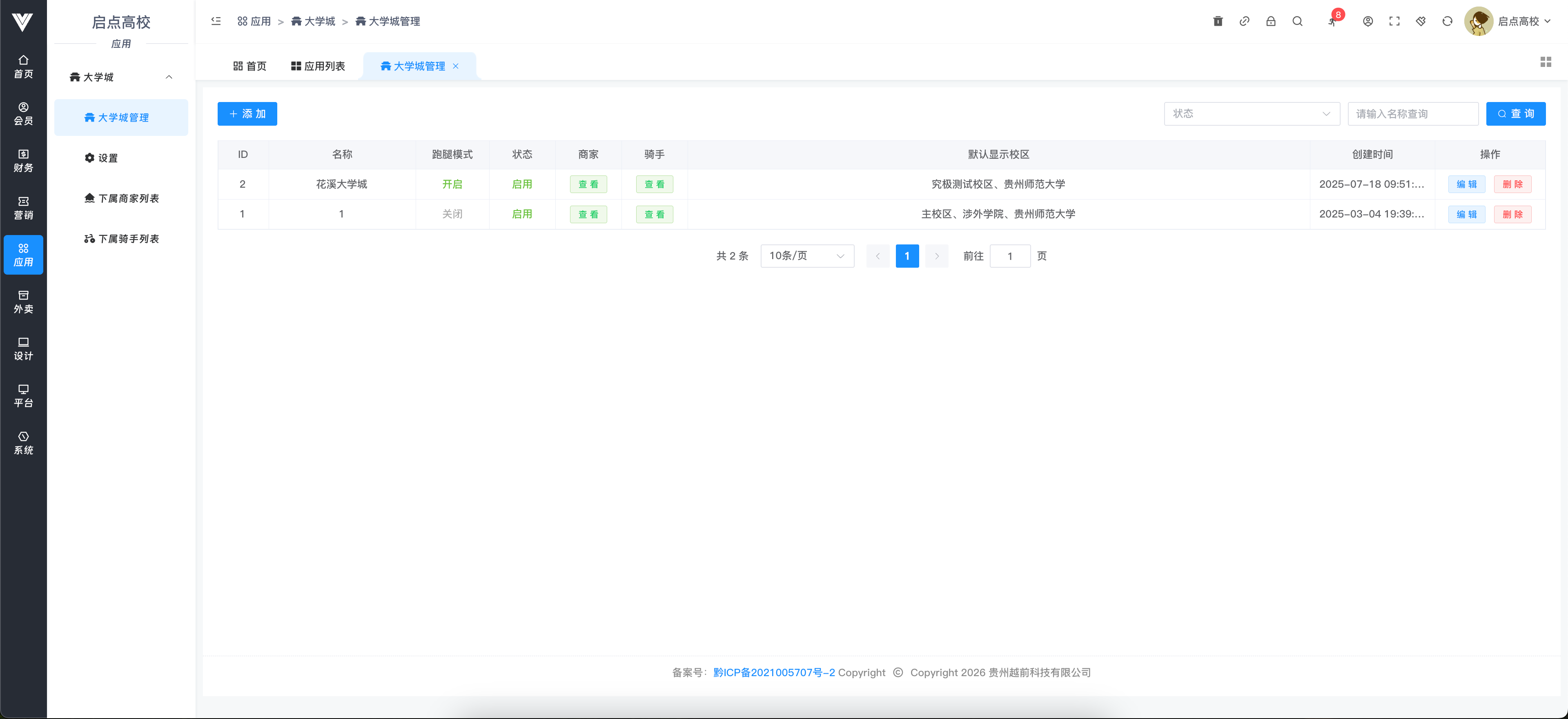Click the 开启 errand mode cell
Screen dimensions: 1568x719
452,184
